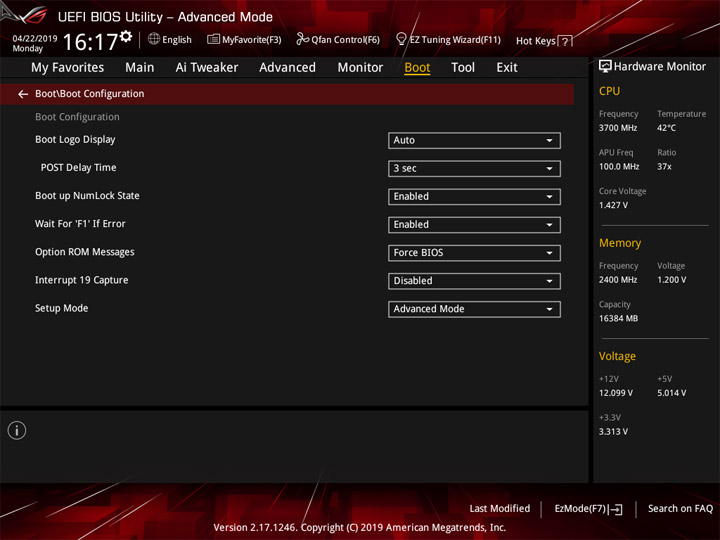Click the EzMode exit arrow icon
This screenshot has height=540, width=720.
point(616,509)
